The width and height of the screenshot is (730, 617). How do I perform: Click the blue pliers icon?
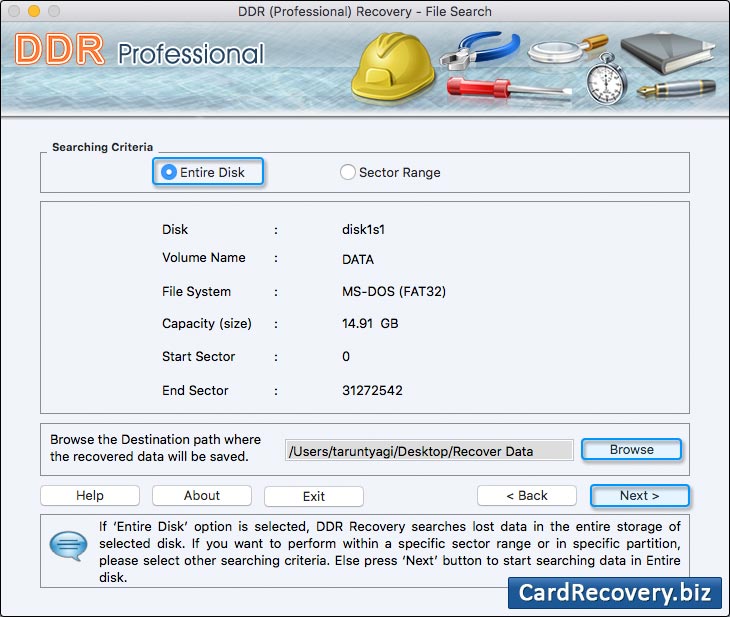point(480,50)
